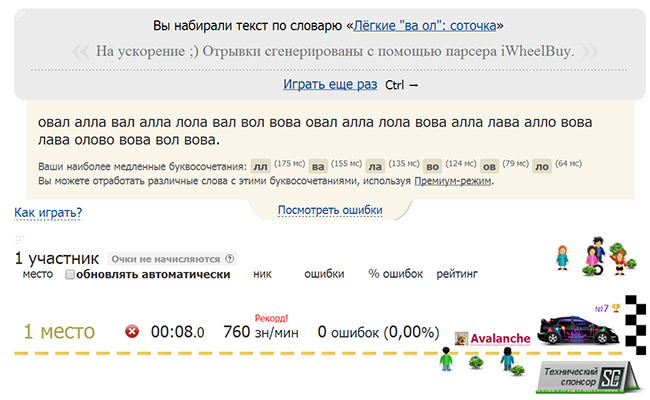Open Как играть? help link
Screen dimensions: 650x400
click(x=48, y=212)
